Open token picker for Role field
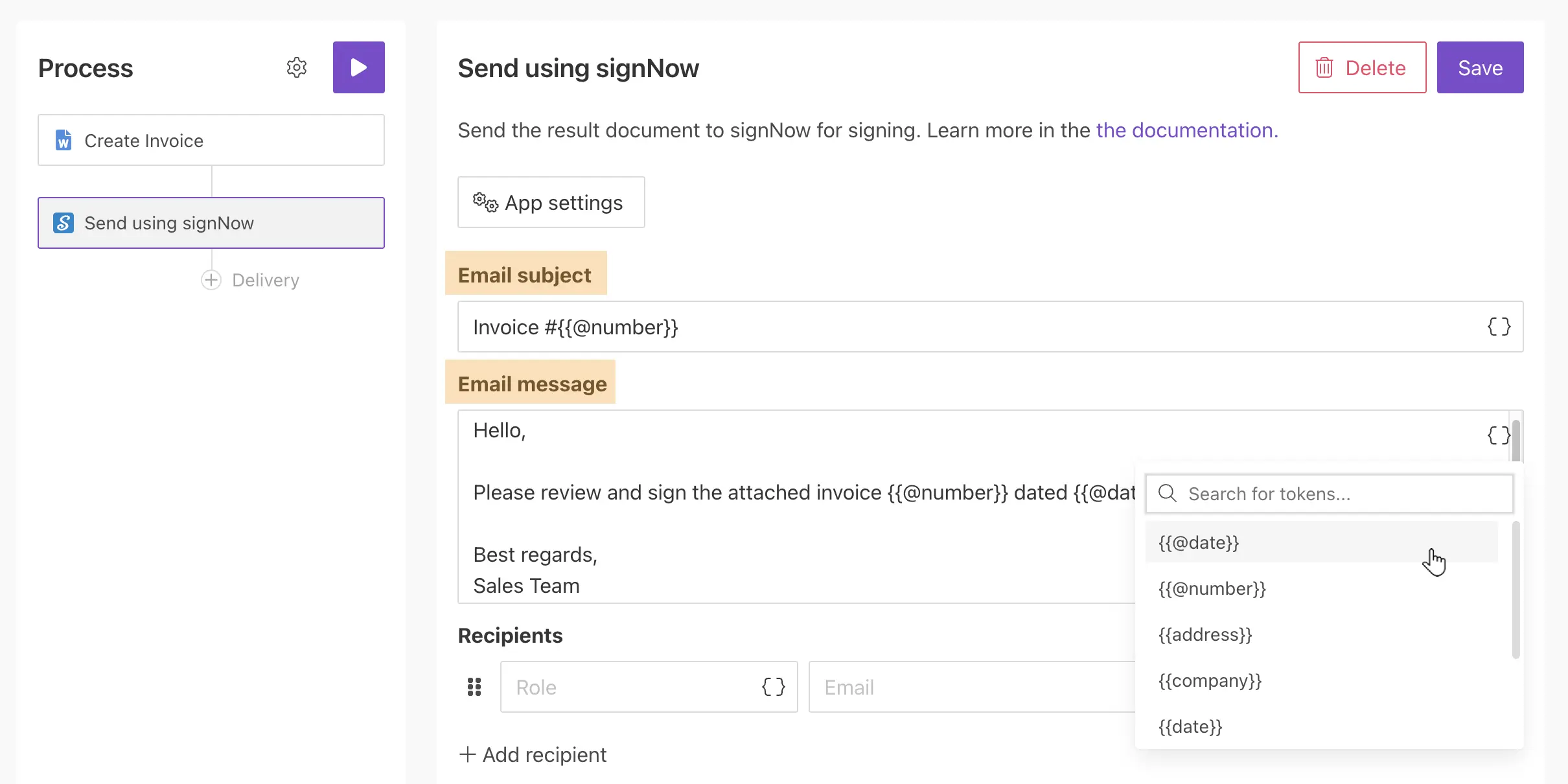The image size is (1568, 784). coord(773,687)
